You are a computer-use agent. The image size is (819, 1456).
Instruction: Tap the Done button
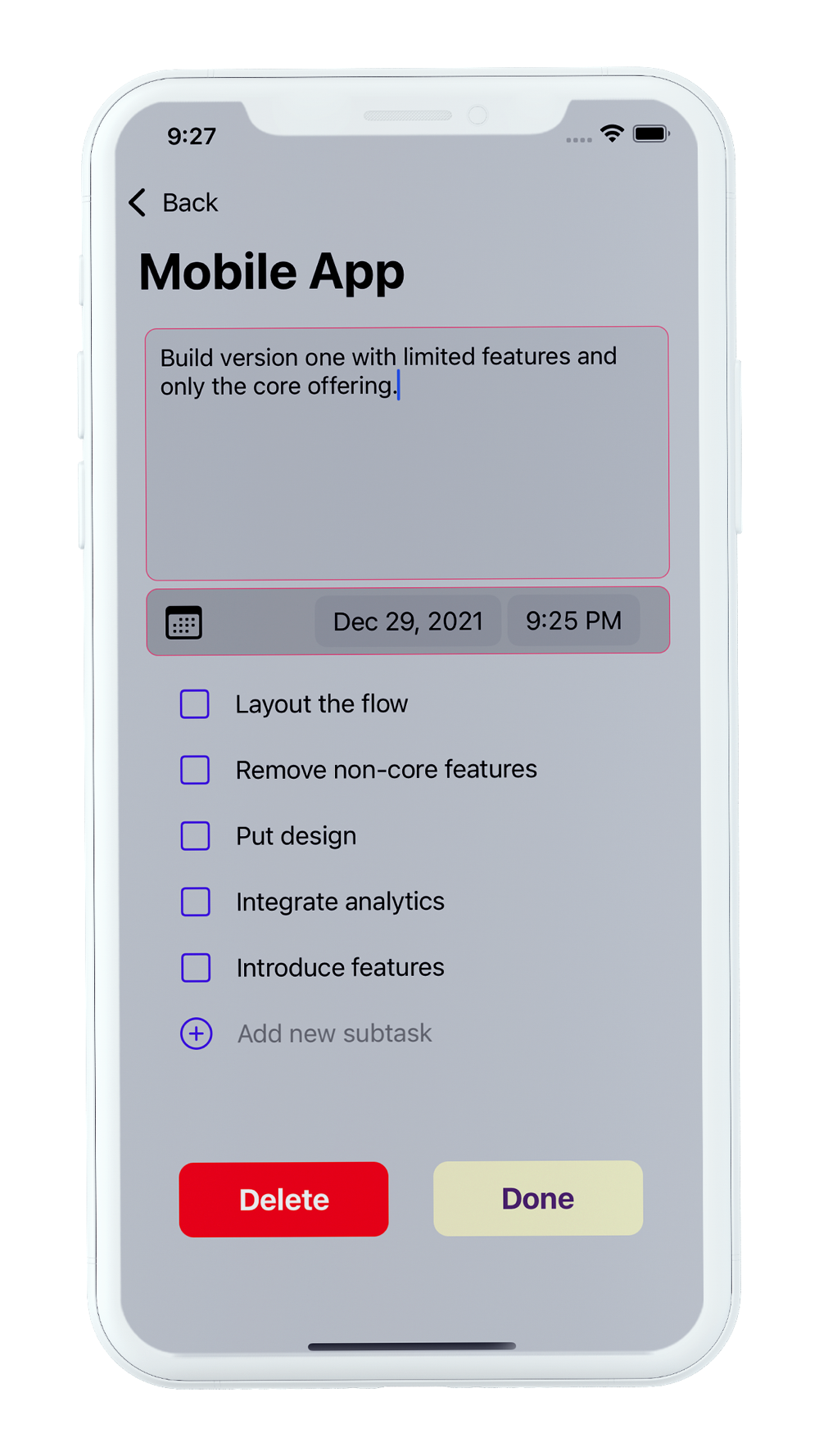coord(538,1198)
